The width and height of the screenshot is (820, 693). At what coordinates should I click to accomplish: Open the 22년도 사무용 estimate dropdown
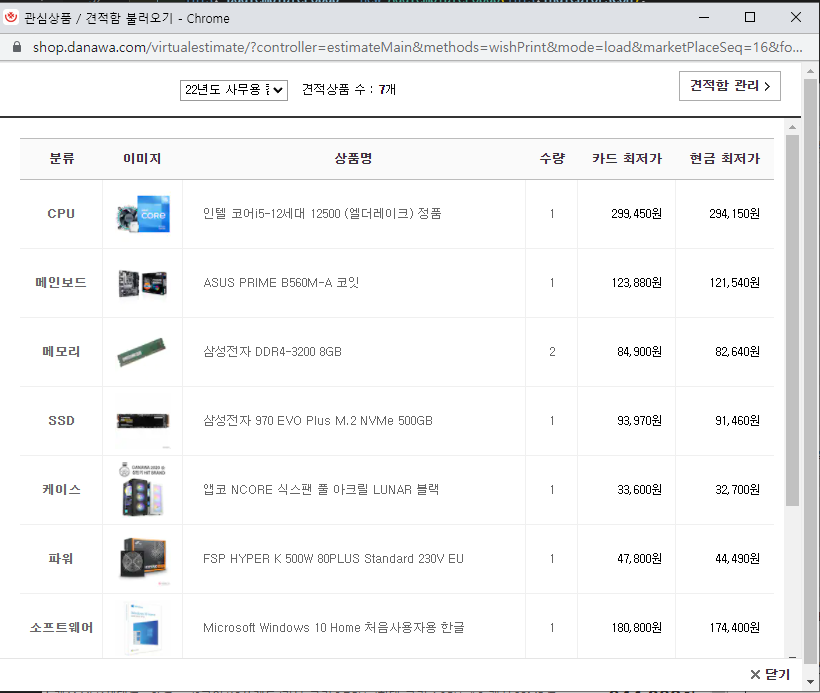click(x=234, y=90)
